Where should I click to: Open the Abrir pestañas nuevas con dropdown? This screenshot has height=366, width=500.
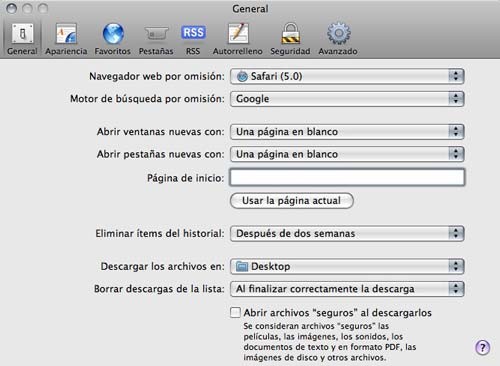[347, 154]
